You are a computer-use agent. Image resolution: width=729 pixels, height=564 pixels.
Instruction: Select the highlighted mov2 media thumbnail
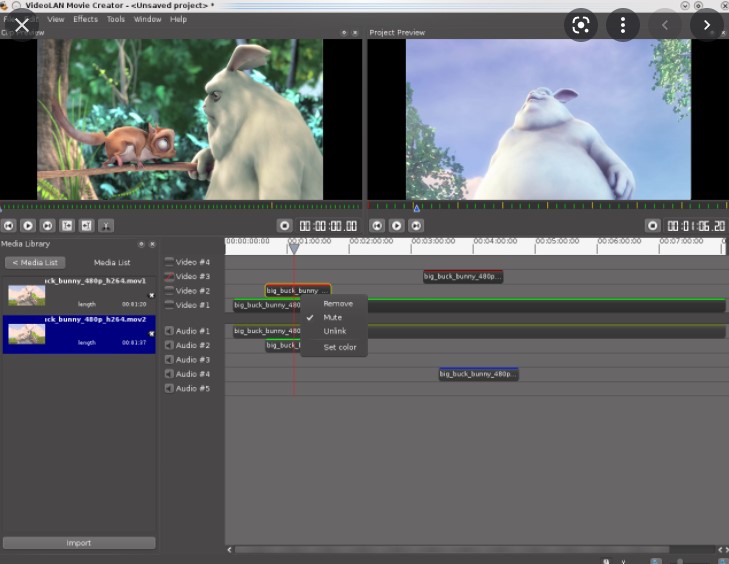click(x=27, y=334)
